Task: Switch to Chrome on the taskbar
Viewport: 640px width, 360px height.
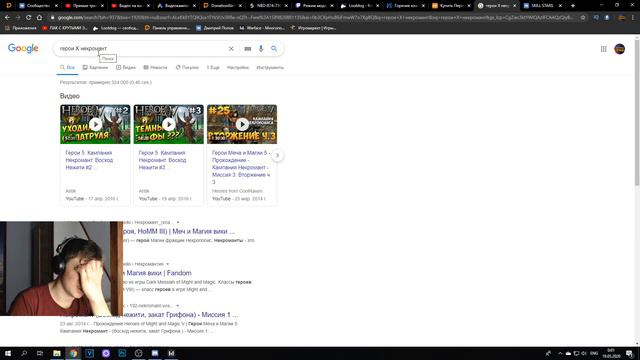Action: pos(73,353)
